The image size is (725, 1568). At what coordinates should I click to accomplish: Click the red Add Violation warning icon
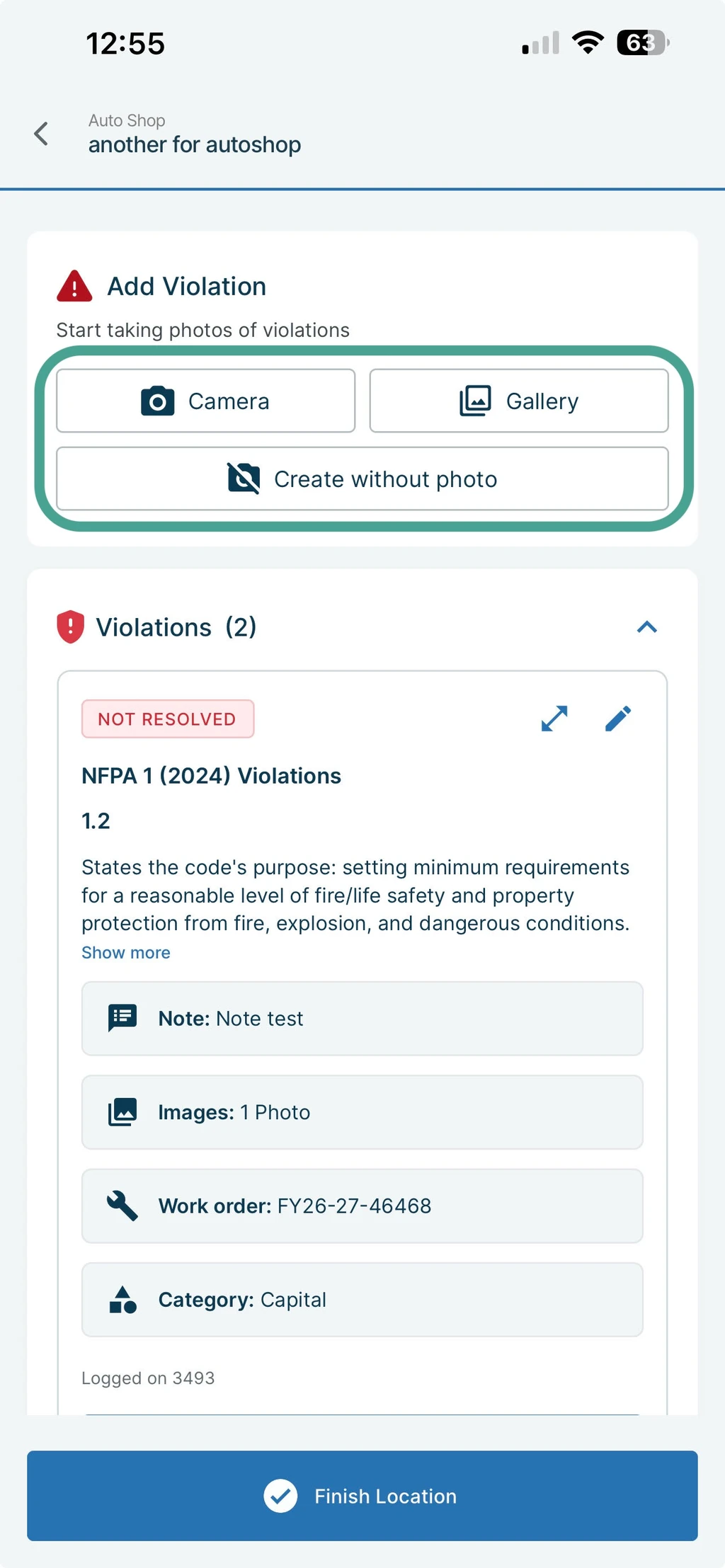pyautogui.click(x=74, y=286)
